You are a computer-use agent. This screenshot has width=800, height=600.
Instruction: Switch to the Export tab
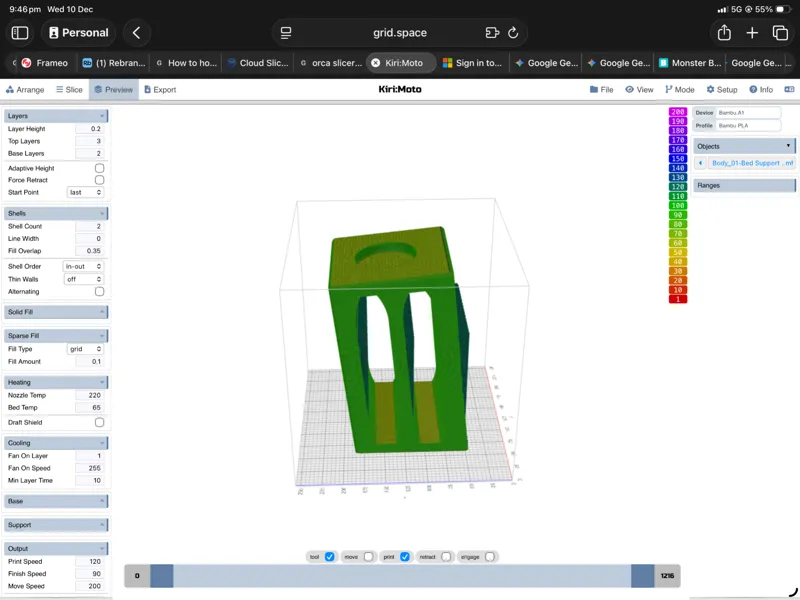[x=160, y=89]
